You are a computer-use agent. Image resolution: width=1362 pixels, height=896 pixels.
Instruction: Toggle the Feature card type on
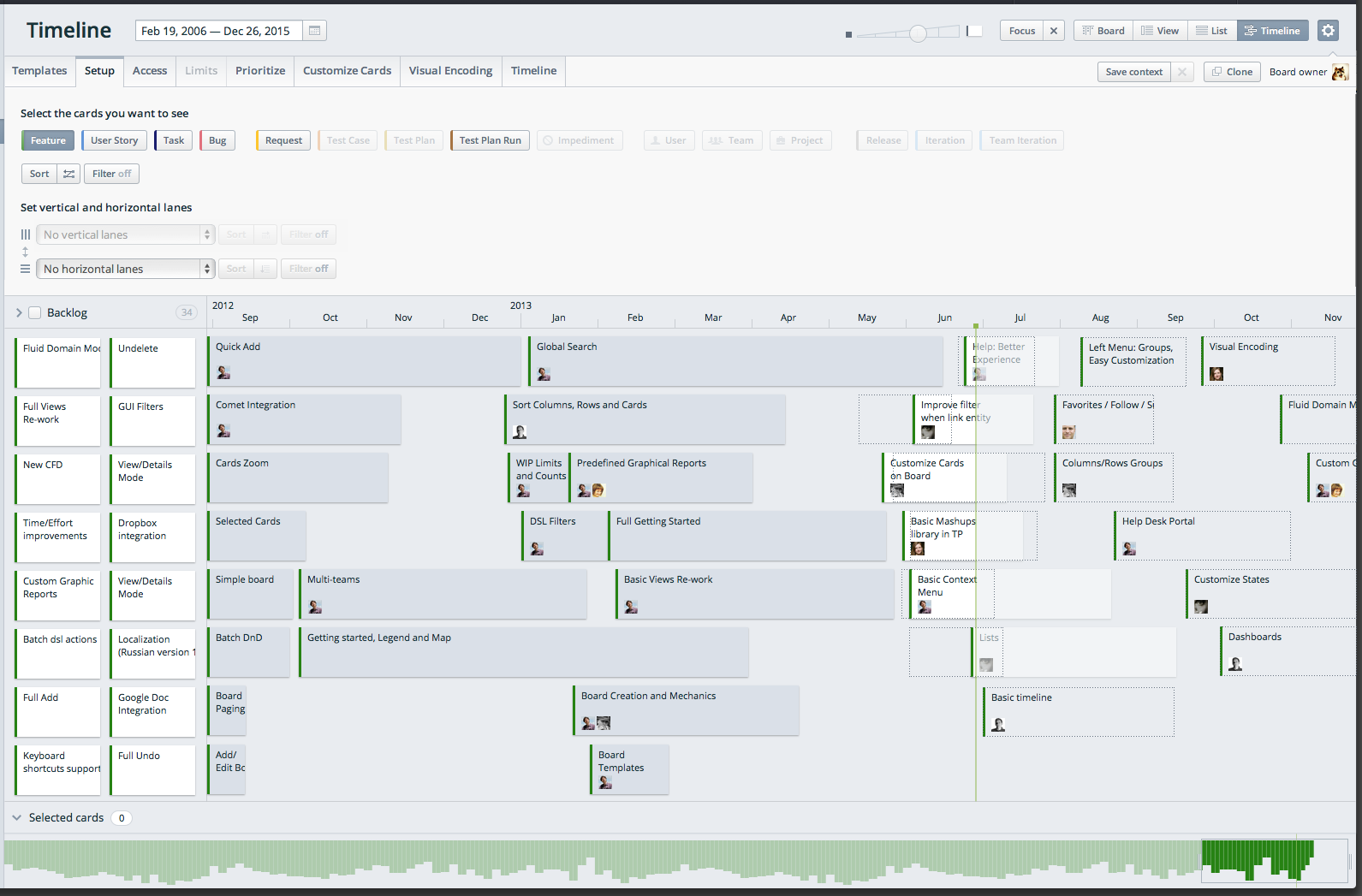pyautogui.click(x=48, y=140)
